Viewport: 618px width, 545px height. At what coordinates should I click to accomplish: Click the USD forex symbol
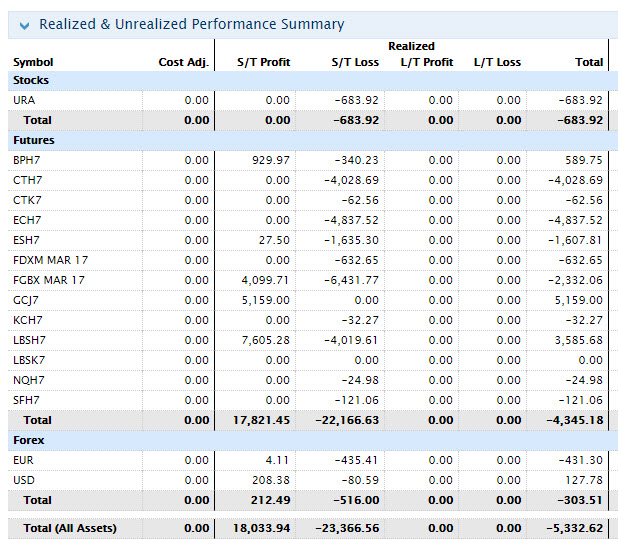coord(24,480)
